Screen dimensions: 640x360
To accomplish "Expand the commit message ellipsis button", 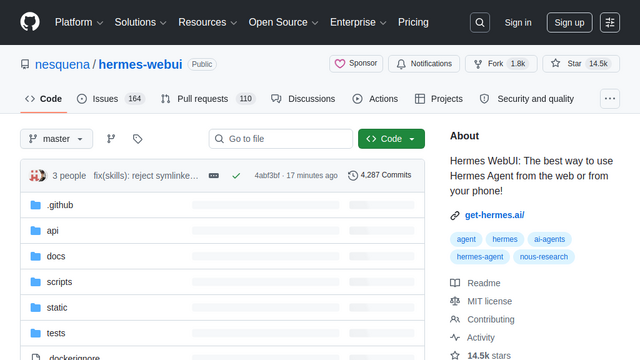I will click(214, 176).
